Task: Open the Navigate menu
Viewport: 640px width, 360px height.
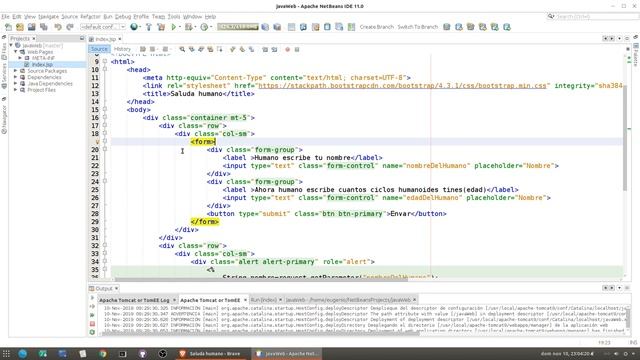Action: (49, 17)
